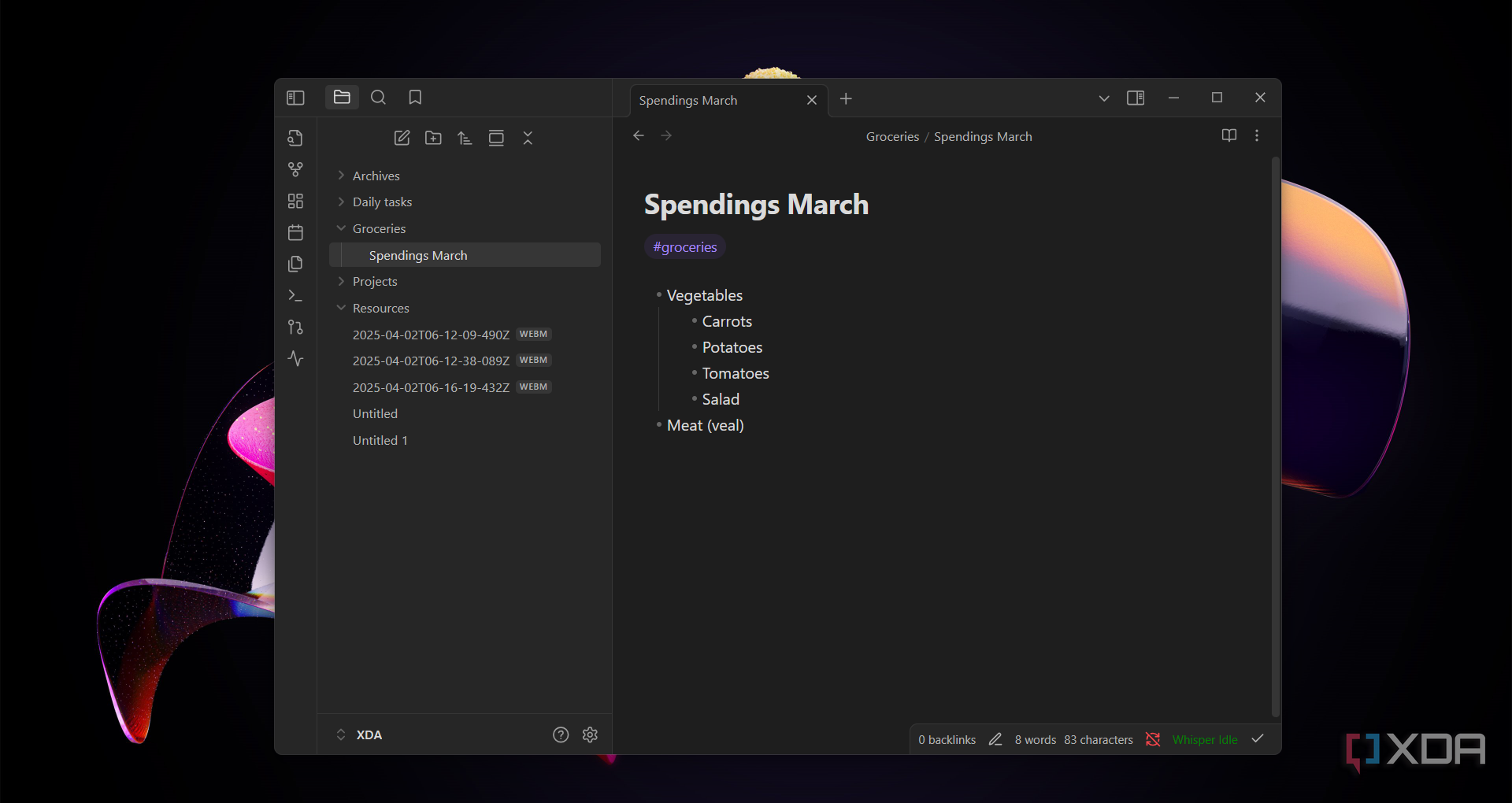Open the note's more options menu
Screen dimensions: 1512x803
click(x=1257, y=135)
